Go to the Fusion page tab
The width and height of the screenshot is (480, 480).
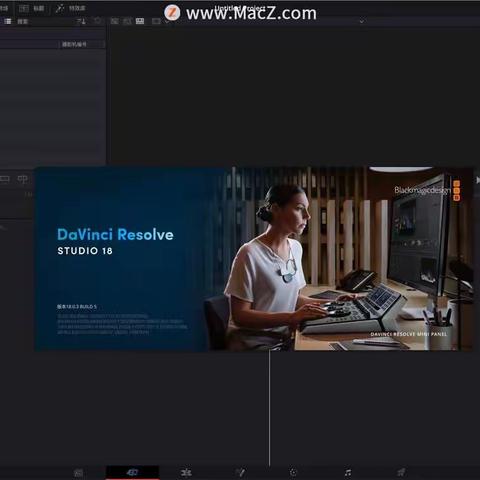240,472
